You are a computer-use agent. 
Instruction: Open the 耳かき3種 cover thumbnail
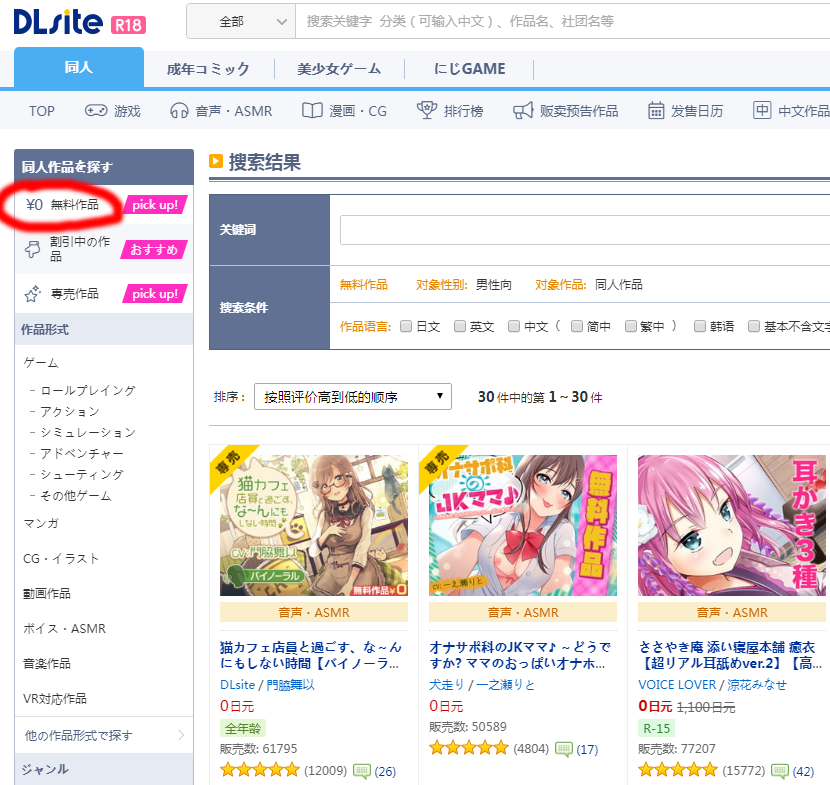732,525
